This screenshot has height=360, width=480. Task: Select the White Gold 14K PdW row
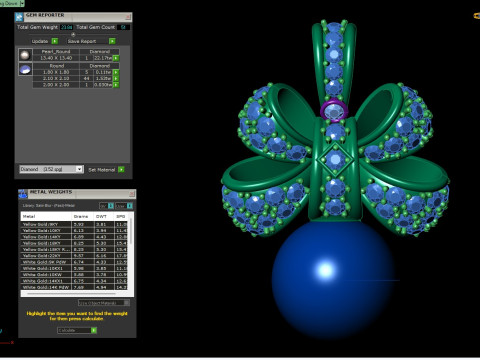(x=74, y=287)
